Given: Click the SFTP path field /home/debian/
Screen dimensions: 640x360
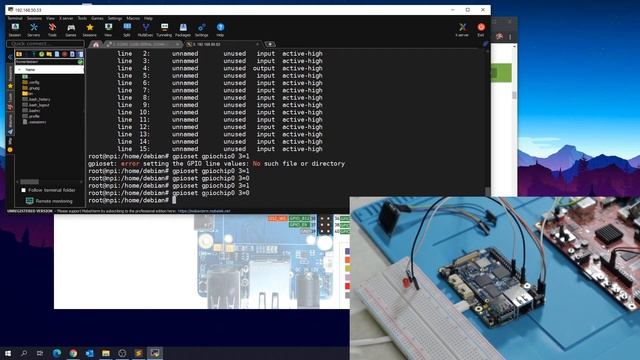Looking at the screenshot, I should (46, 62).
